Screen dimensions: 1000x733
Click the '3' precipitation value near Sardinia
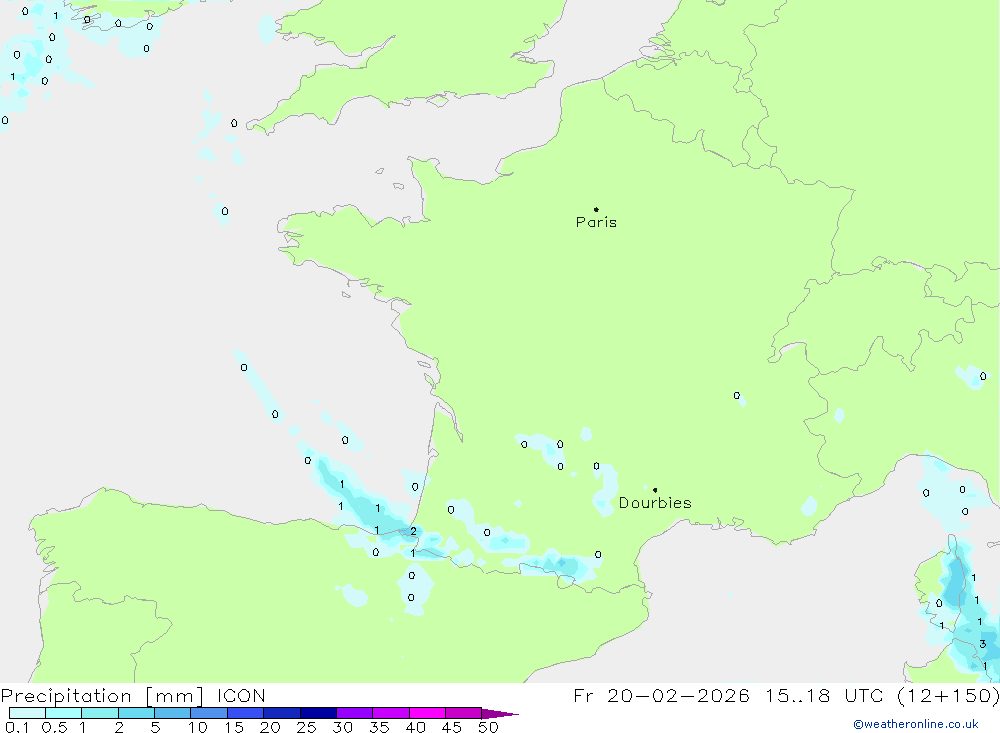coord(983,644)
